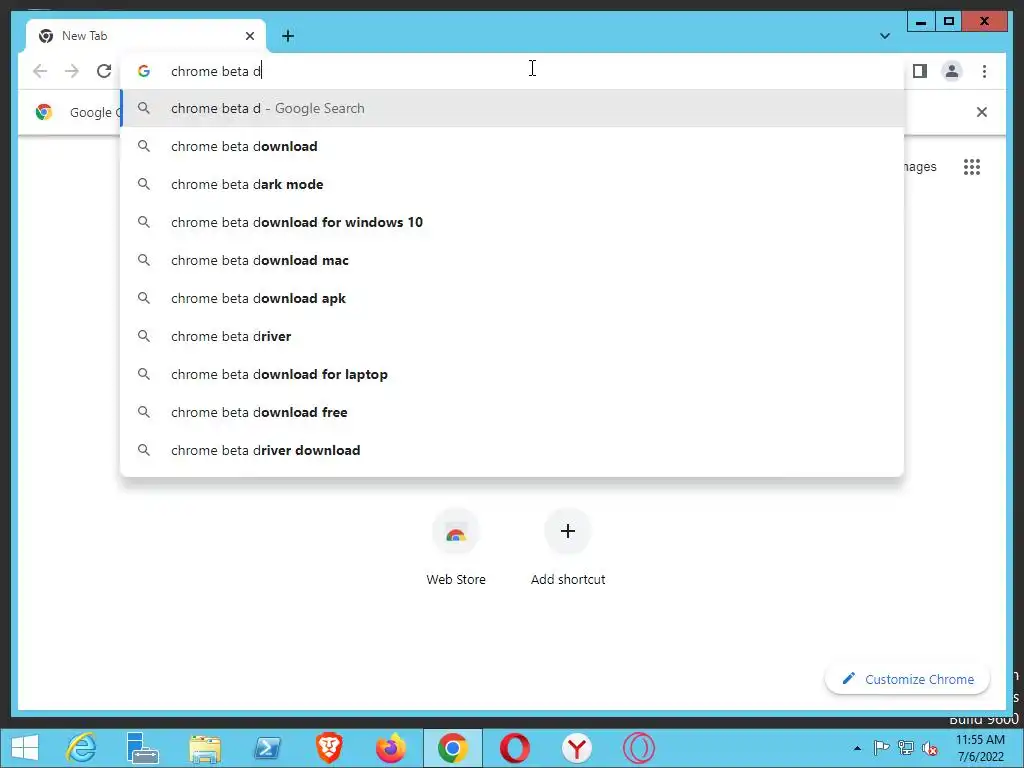This screenshot has width=1024, height=768.
Task: Toggle the side panel icon
Action: [920, 71]
